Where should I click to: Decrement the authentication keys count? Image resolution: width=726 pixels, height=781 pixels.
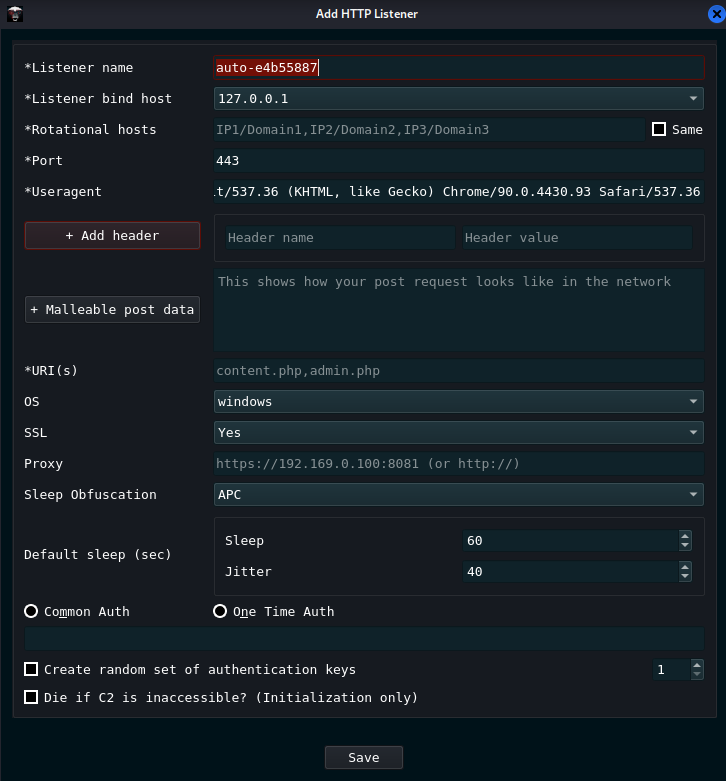697,675
